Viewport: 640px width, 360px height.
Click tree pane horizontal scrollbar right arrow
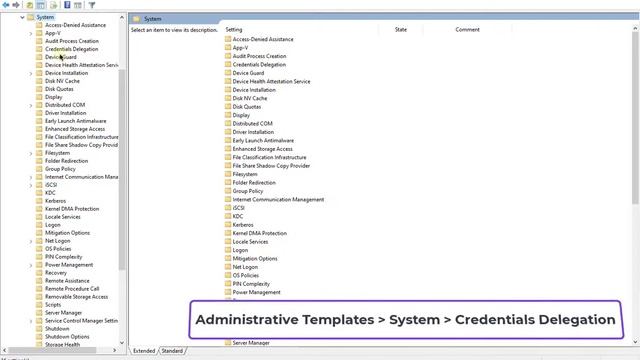tap(114, 350)
